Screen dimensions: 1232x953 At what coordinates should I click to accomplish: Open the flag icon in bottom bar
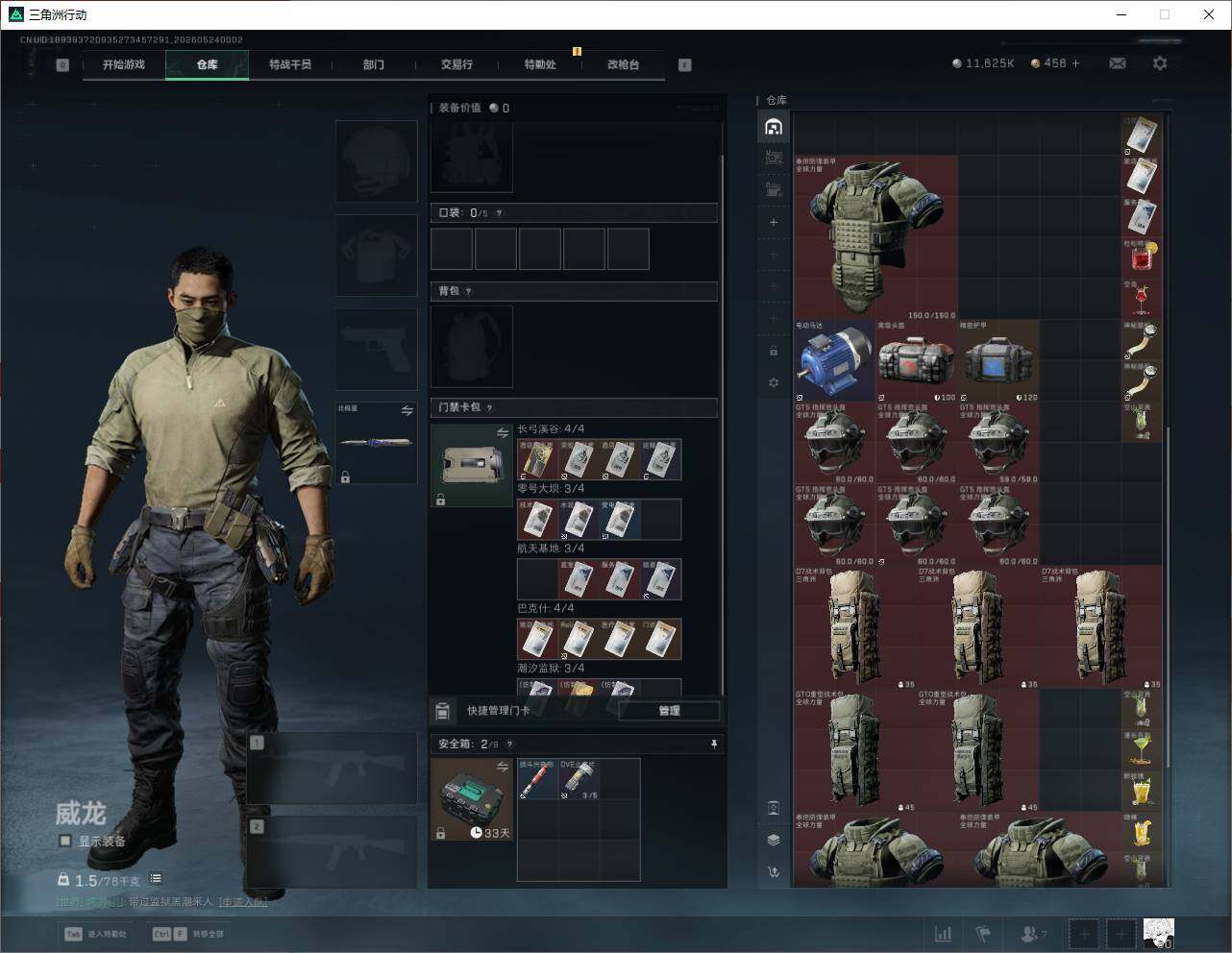(983, 933)
